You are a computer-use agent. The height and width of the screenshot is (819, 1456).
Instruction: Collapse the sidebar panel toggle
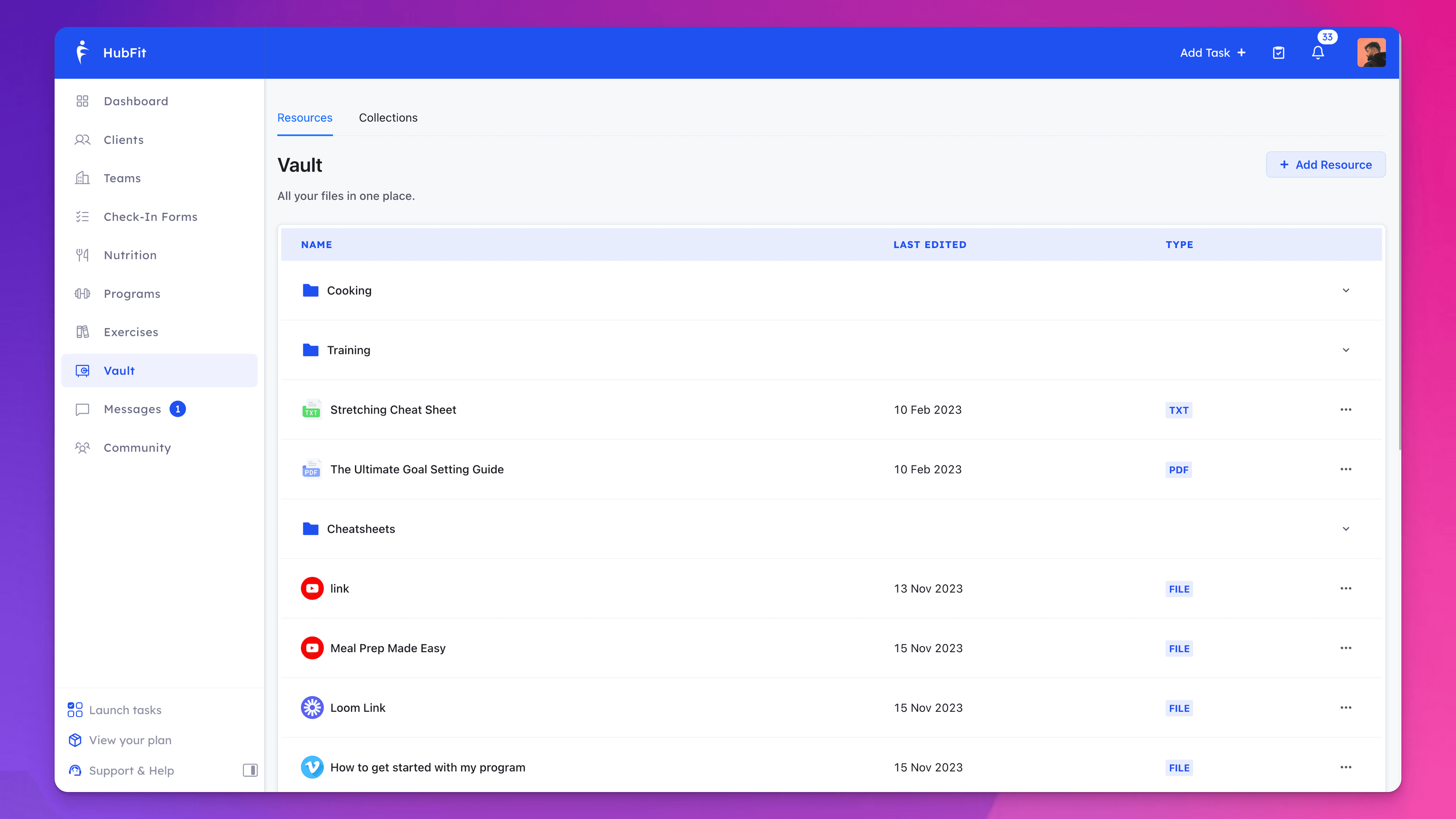pos(250,770)
